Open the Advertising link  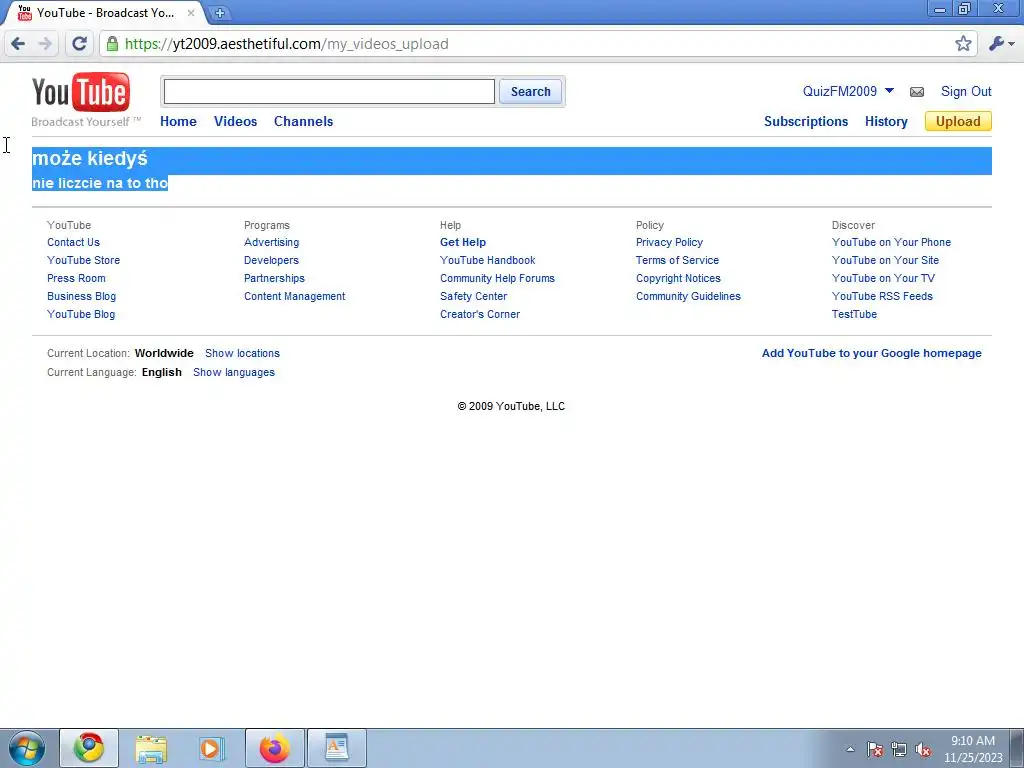[272, 242]
